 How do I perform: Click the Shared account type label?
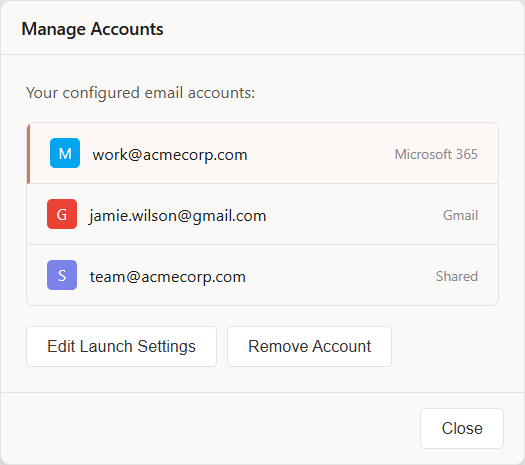click(x=457, y=276)
